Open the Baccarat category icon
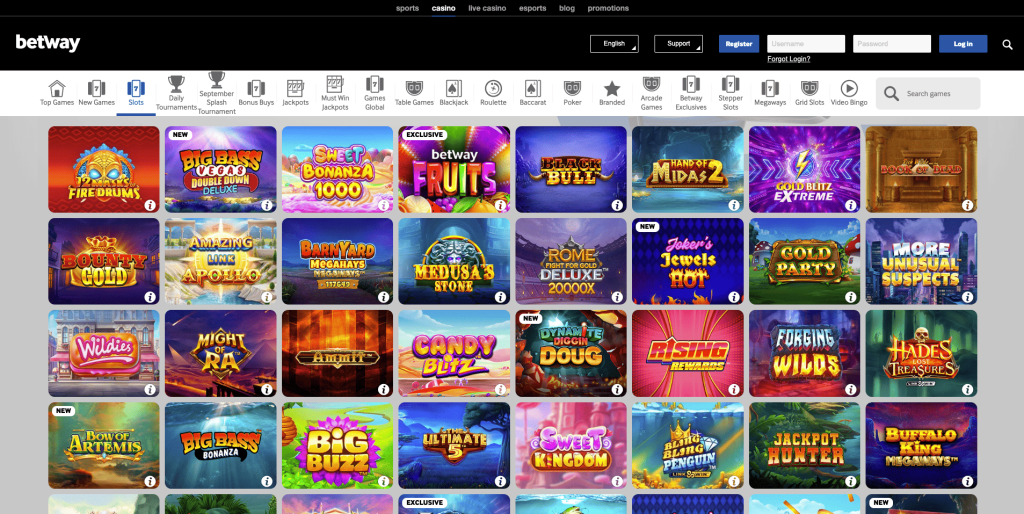The image size is (1024, 514). [x=533, y=88]
